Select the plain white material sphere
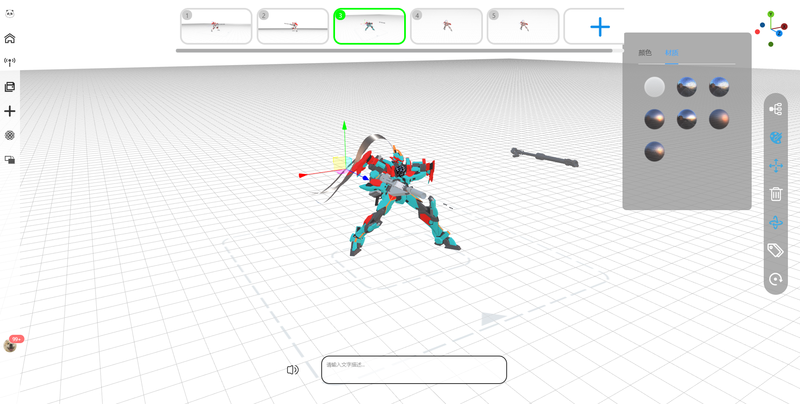 [x=654, y=87]
